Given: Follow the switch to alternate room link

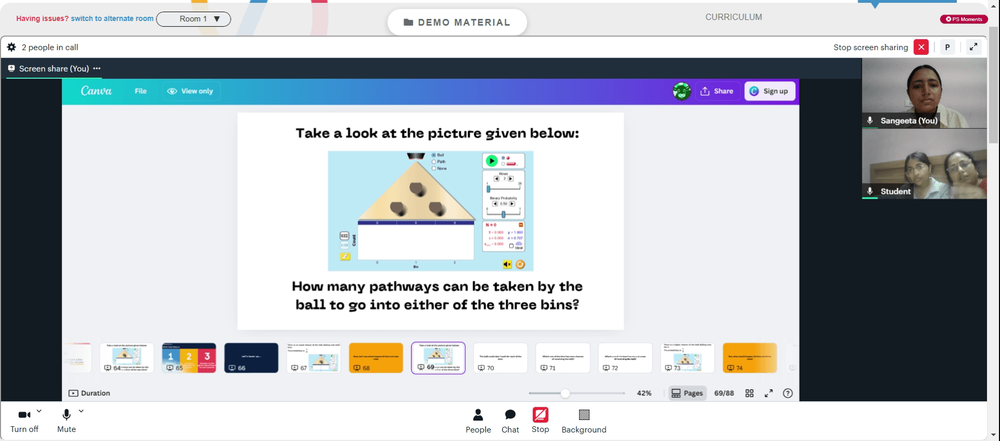Looking at the screenshot, I should pos(112,19).
